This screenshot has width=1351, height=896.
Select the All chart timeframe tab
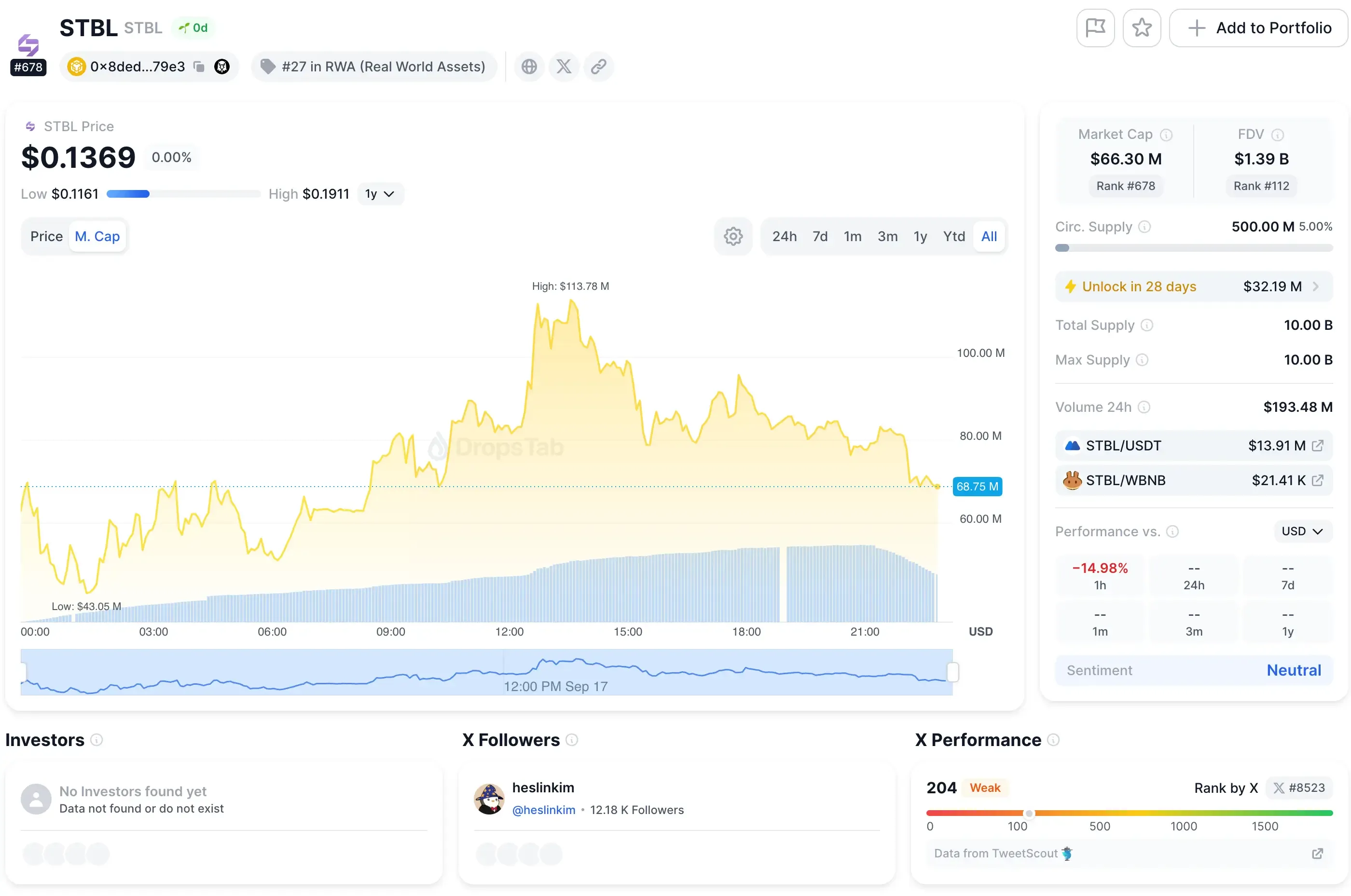click(989, 236)
